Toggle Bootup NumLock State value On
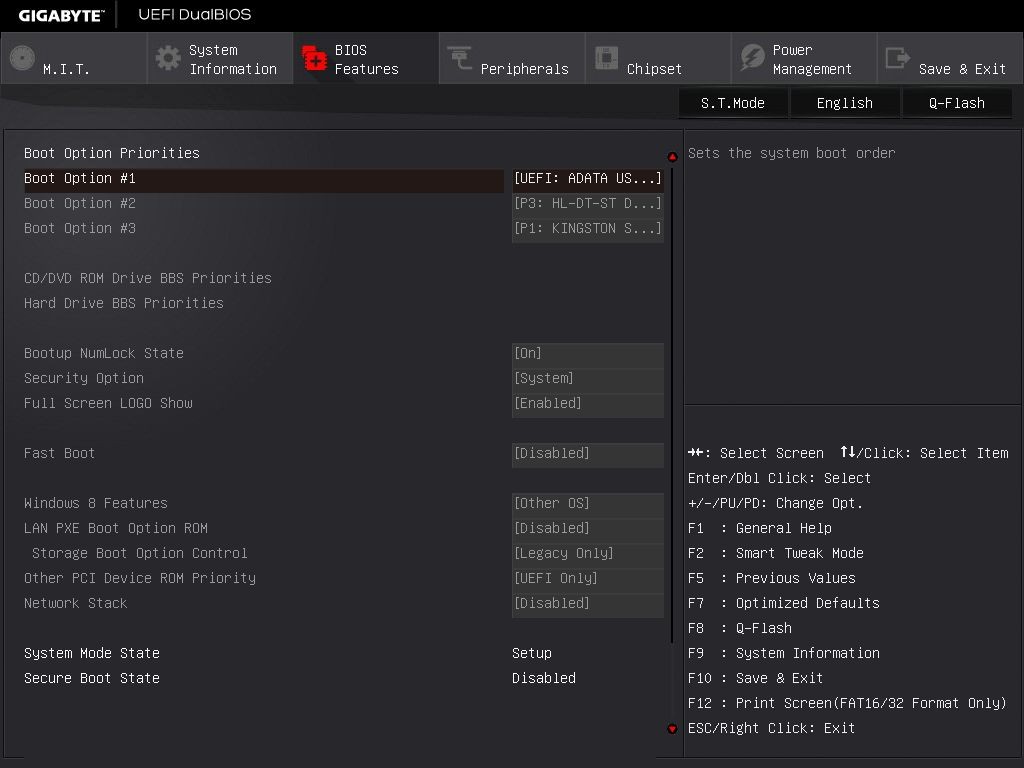The image size is (1024, 768). pos(587,353)
